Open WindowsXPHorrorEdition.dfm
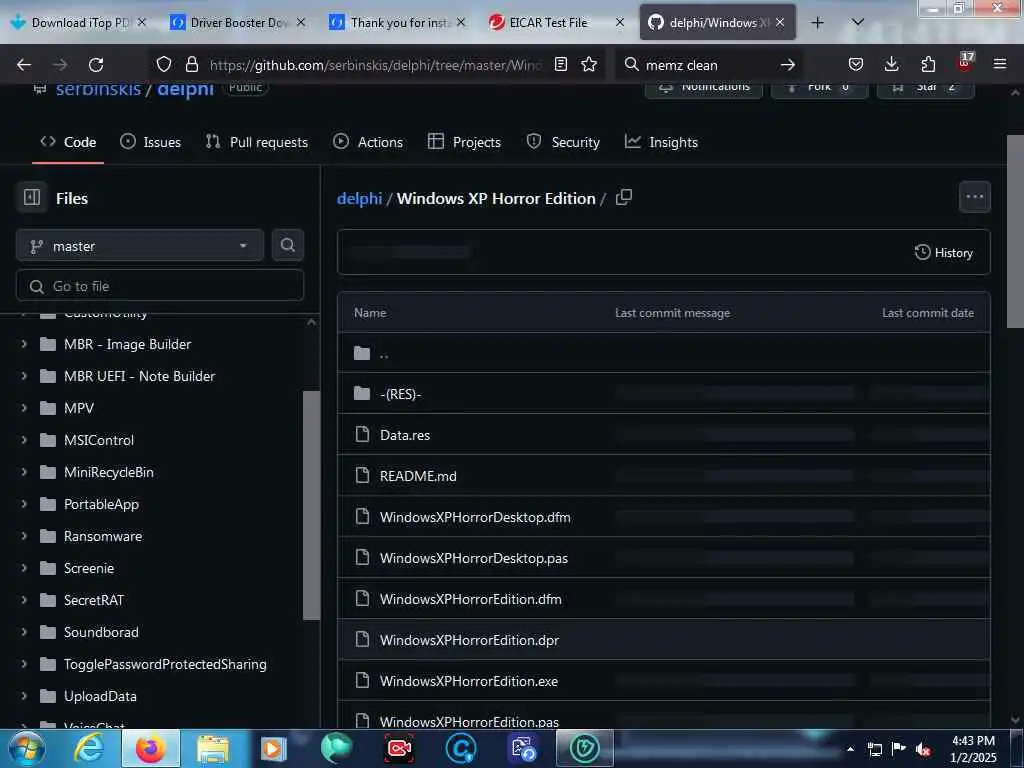Image resolution: width=1024 pixels, height=768 pixels. coord(470,600)
